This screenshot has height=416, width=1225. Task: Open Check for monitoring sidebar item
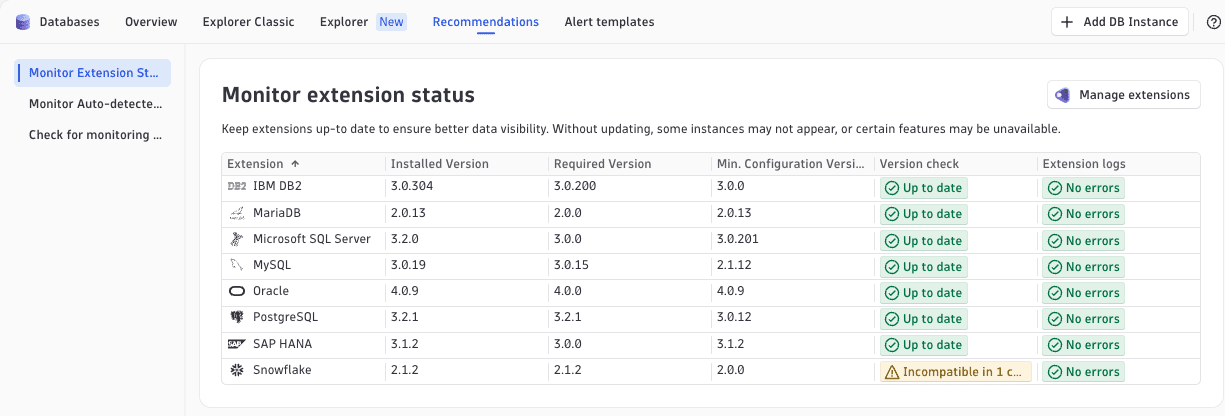(x=94, y=135)
